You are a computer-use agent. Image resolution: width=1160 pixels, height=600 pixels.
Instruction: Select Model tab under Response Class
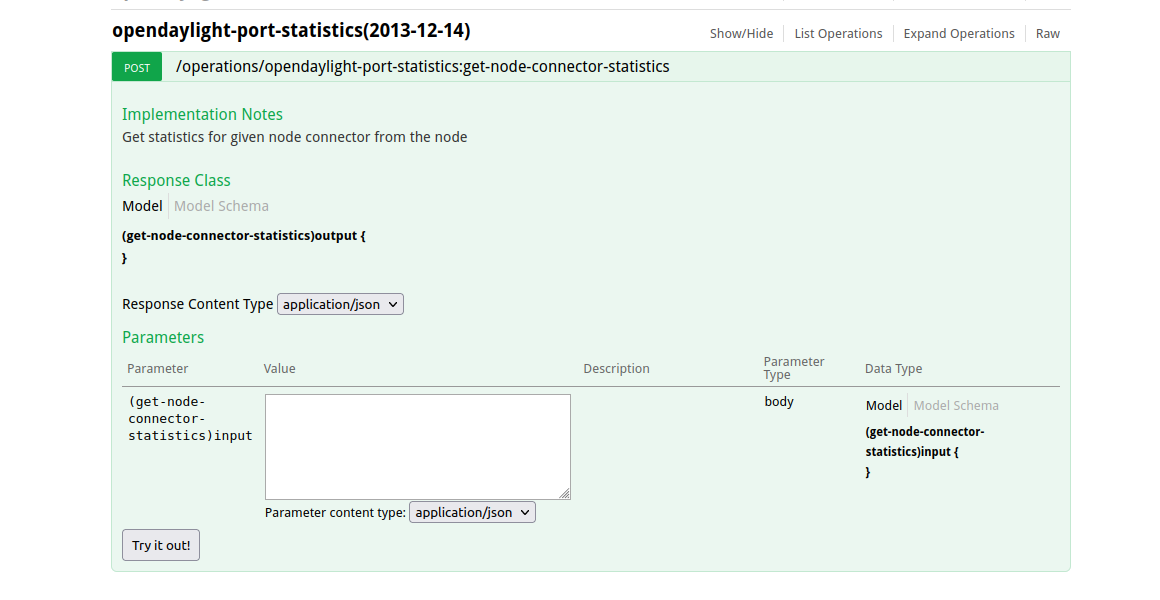[142, 206]
